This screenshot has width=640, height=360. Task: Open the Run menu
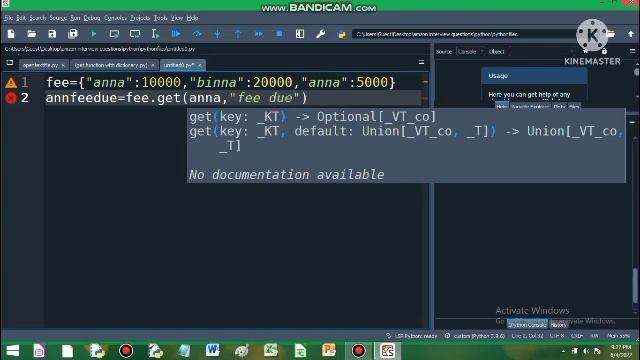(x=75, y=18)
